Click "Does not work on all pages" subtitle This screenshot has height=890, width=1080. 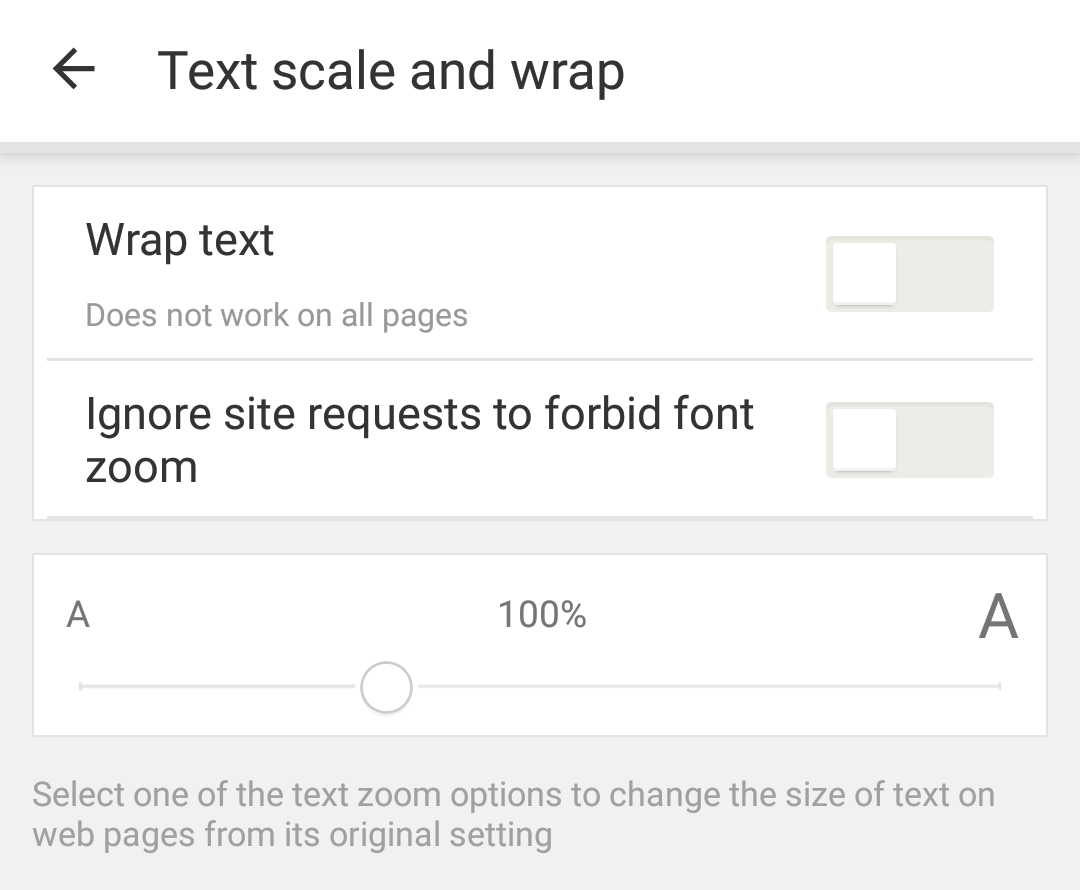point(277,315)
